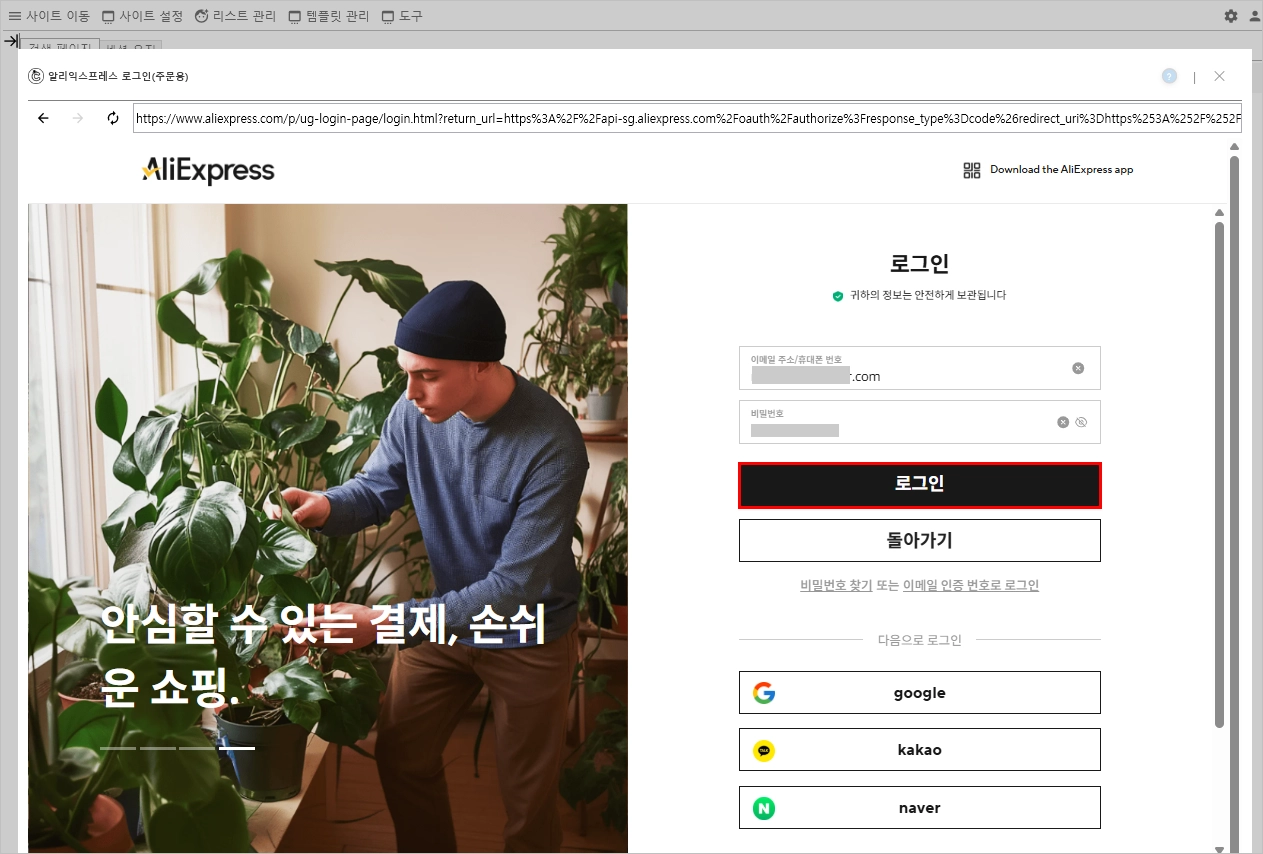The width and height of the screenshot is (1263, 854).
Task: Click the page reload icon
Action: 113,118
